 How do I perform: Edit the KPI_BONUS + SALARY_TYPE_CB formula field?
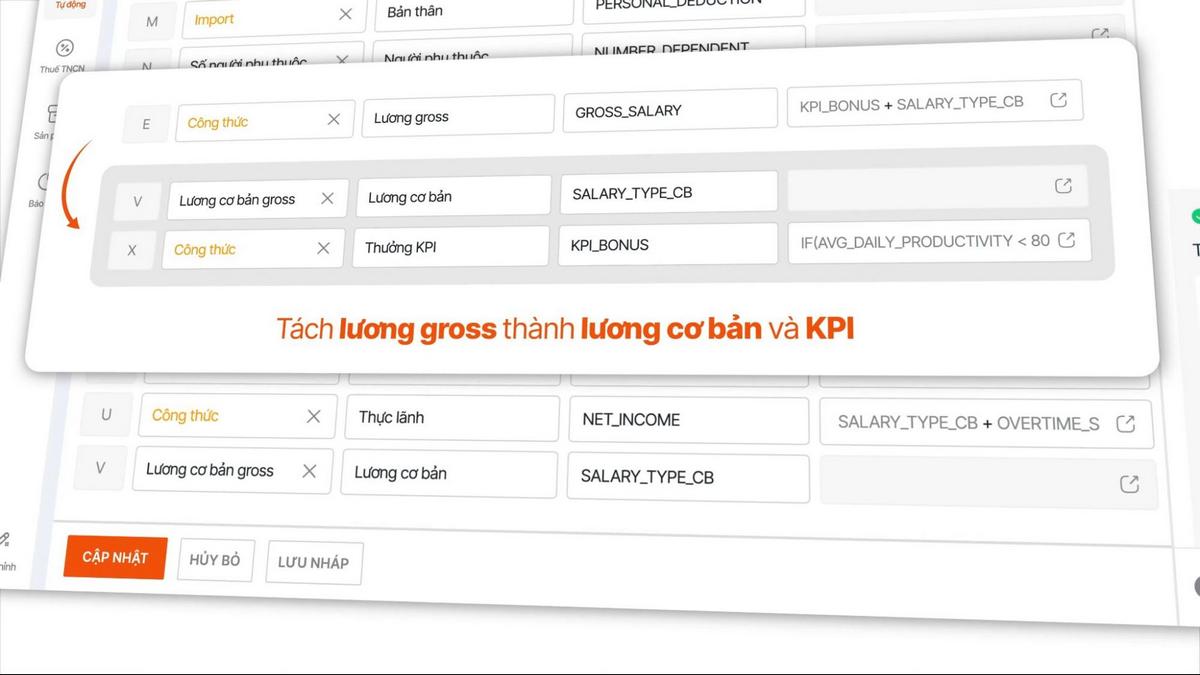(935, 101)
